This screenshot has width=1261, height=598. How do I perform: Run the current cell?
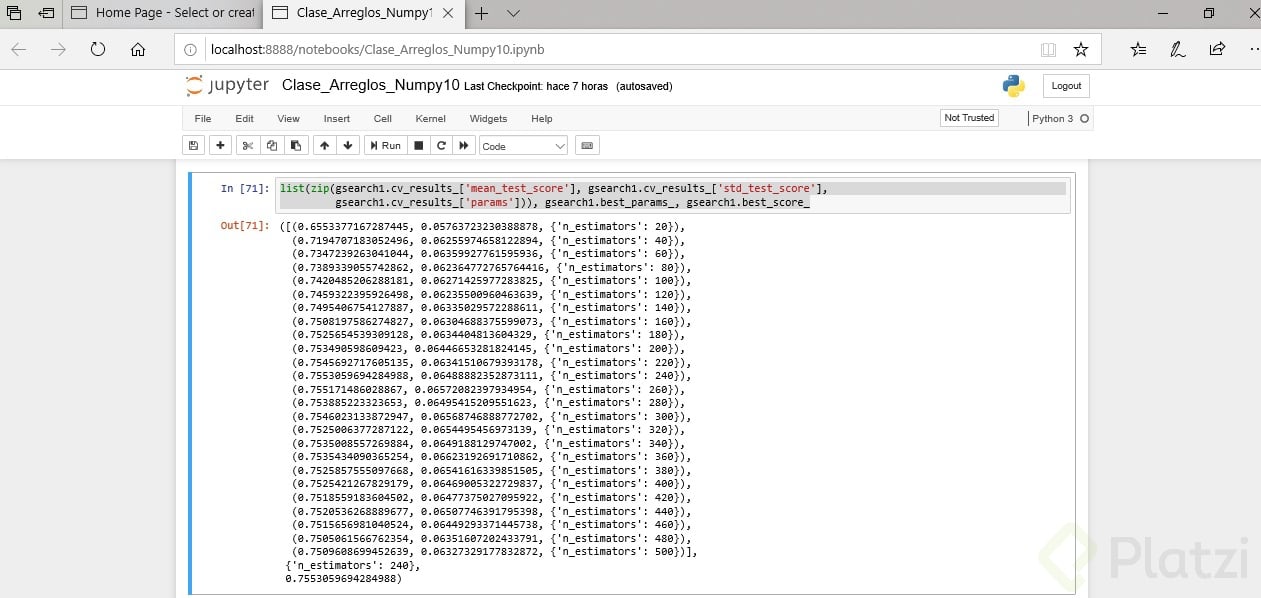(x=385, y=146)
